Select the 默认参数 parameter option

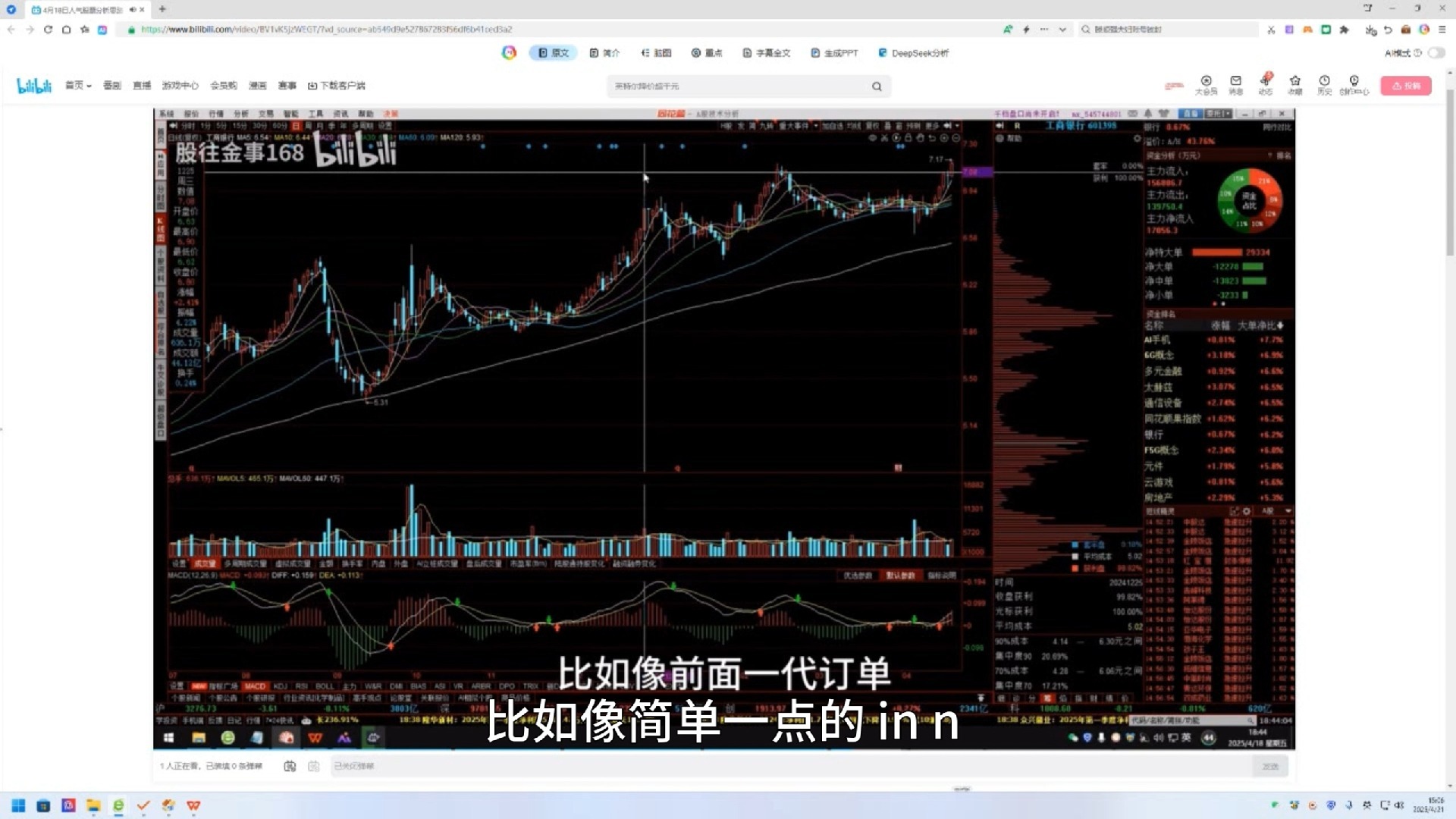tap(903, 575)
